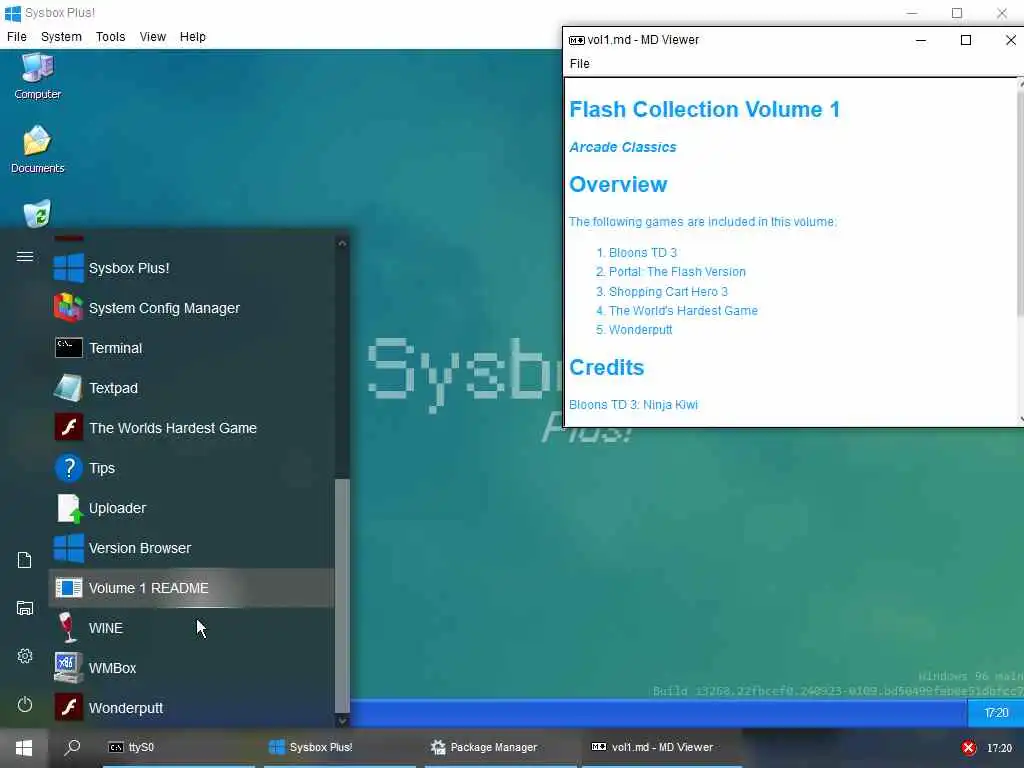Open Textpad from the start menu

(x=191, y=388)
